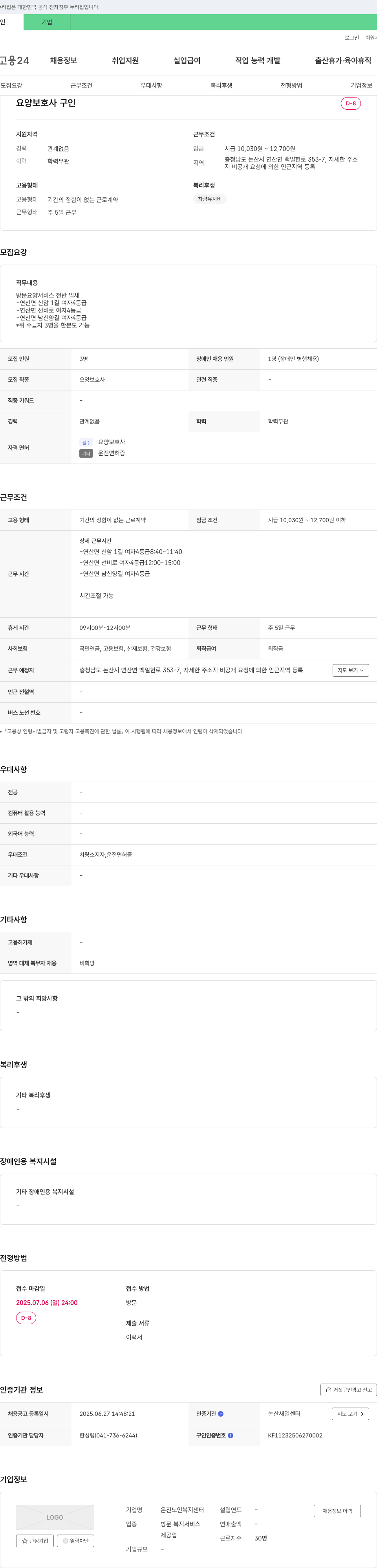377x1568 pixels.
Task: Add company via 관심기업 star button
Action: (35, 1540)
